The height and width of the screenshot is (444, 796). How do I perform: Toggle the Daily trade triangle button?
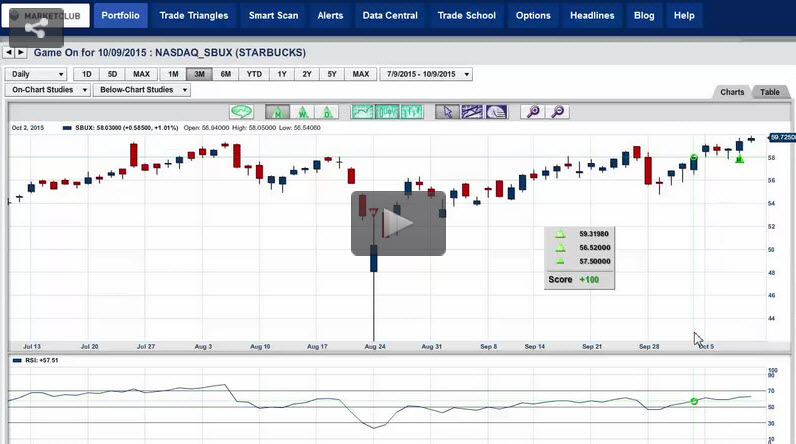pyautogui.click(x=327, y=112)
